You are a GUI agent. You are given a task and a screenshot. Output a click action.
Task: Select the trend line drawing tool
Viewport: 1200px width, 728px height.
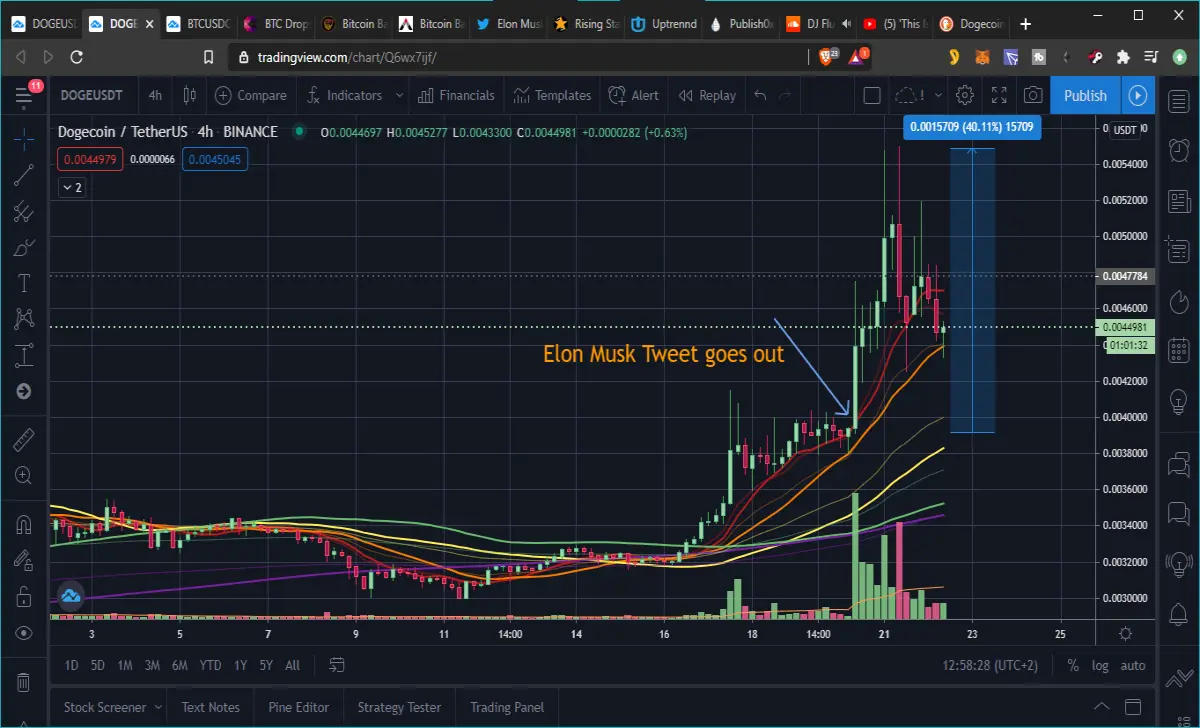pyautogui.click(x=24, y=175)
